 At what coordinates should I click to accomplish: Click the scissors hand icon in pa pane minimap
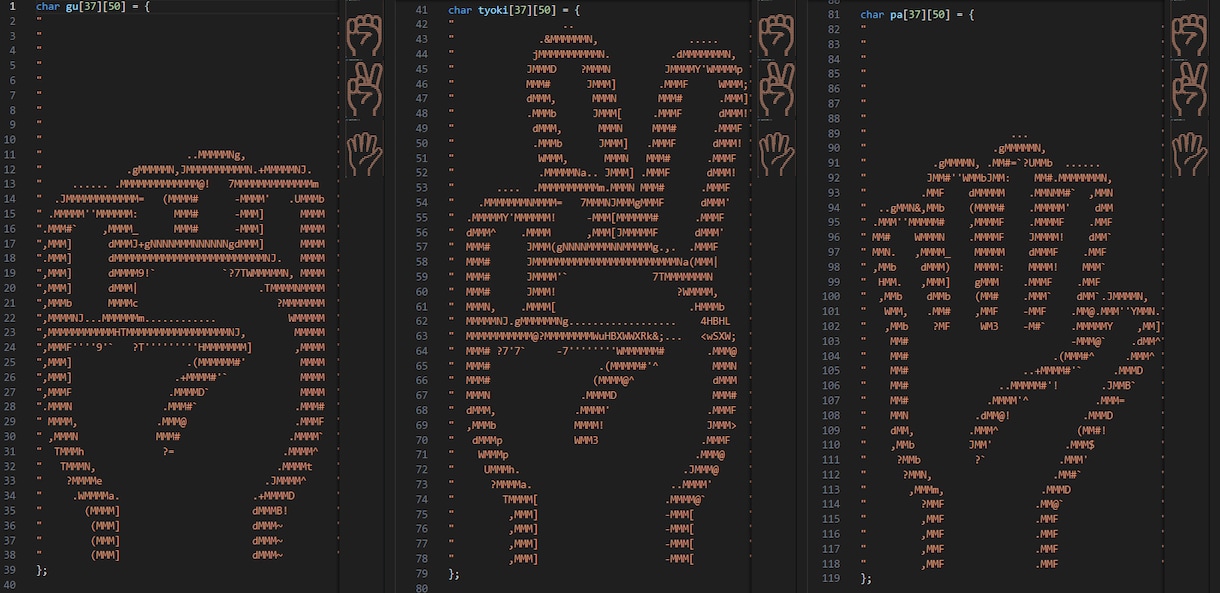(1189, 90)
